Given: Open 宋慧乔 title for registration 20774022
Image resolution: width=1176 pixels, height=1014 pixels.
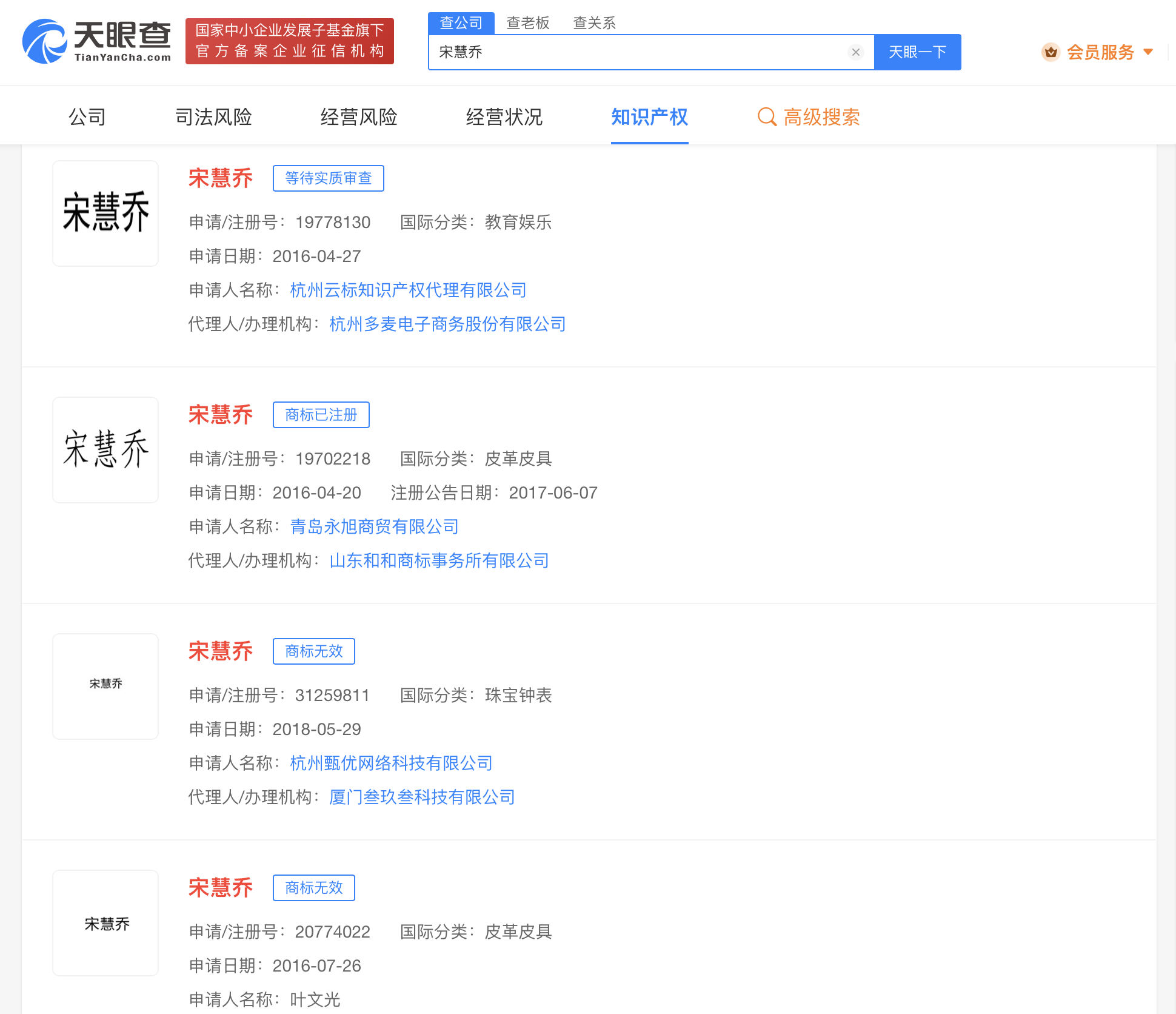Looking at the screenshot, I should point(221,888).
